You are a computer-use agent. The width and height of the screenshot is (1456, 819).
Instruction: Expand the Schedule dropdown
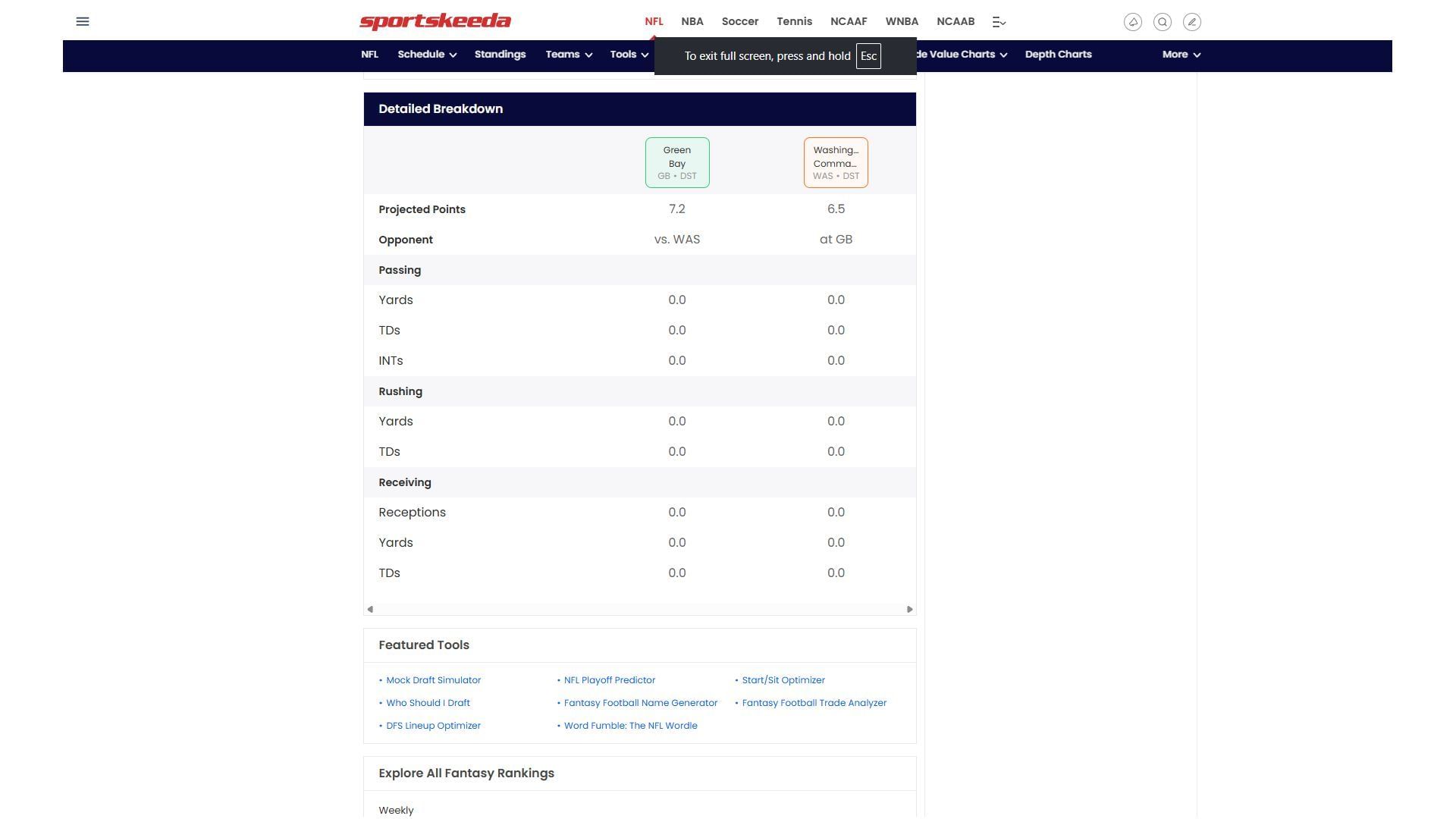click(x=426, y=55)
